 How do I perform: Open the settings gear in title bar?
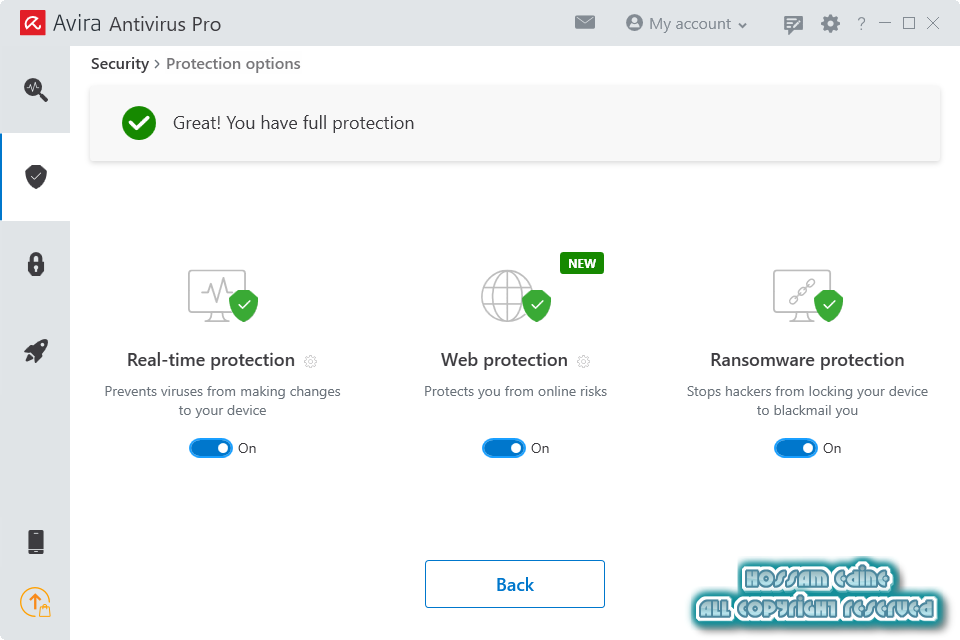(830, 24)
